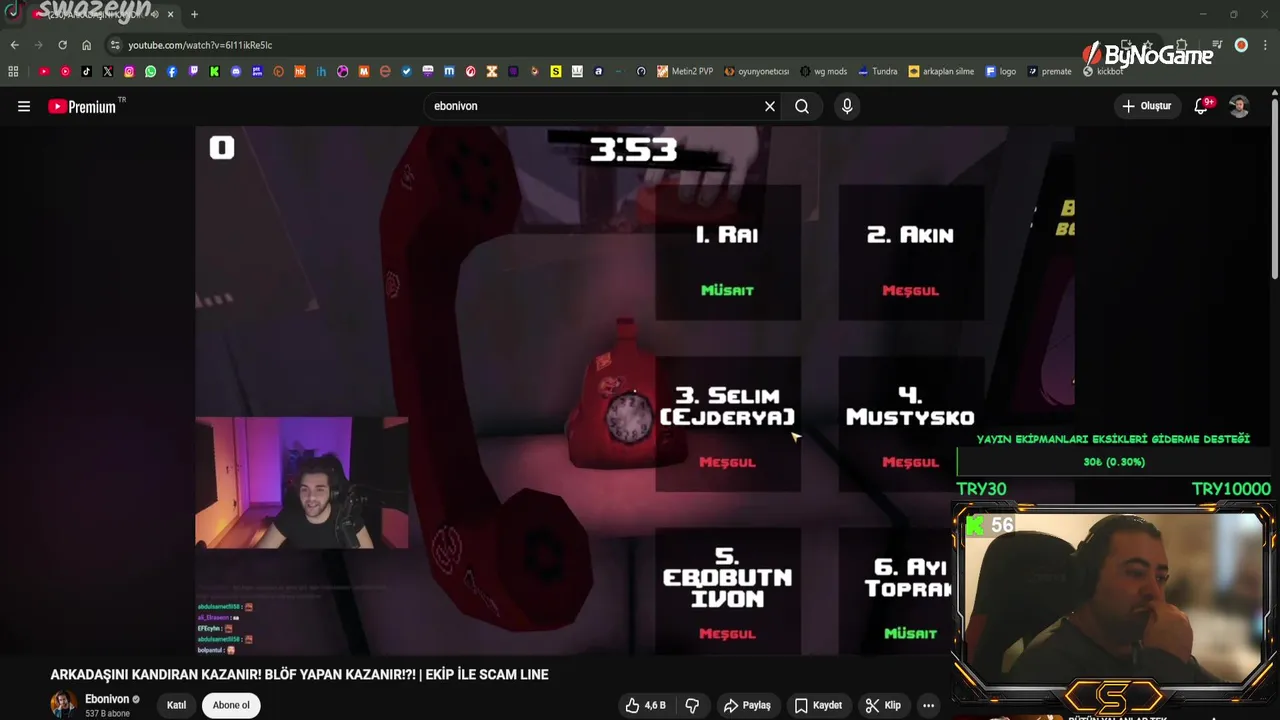Like the video (4,6 B)

645,705
